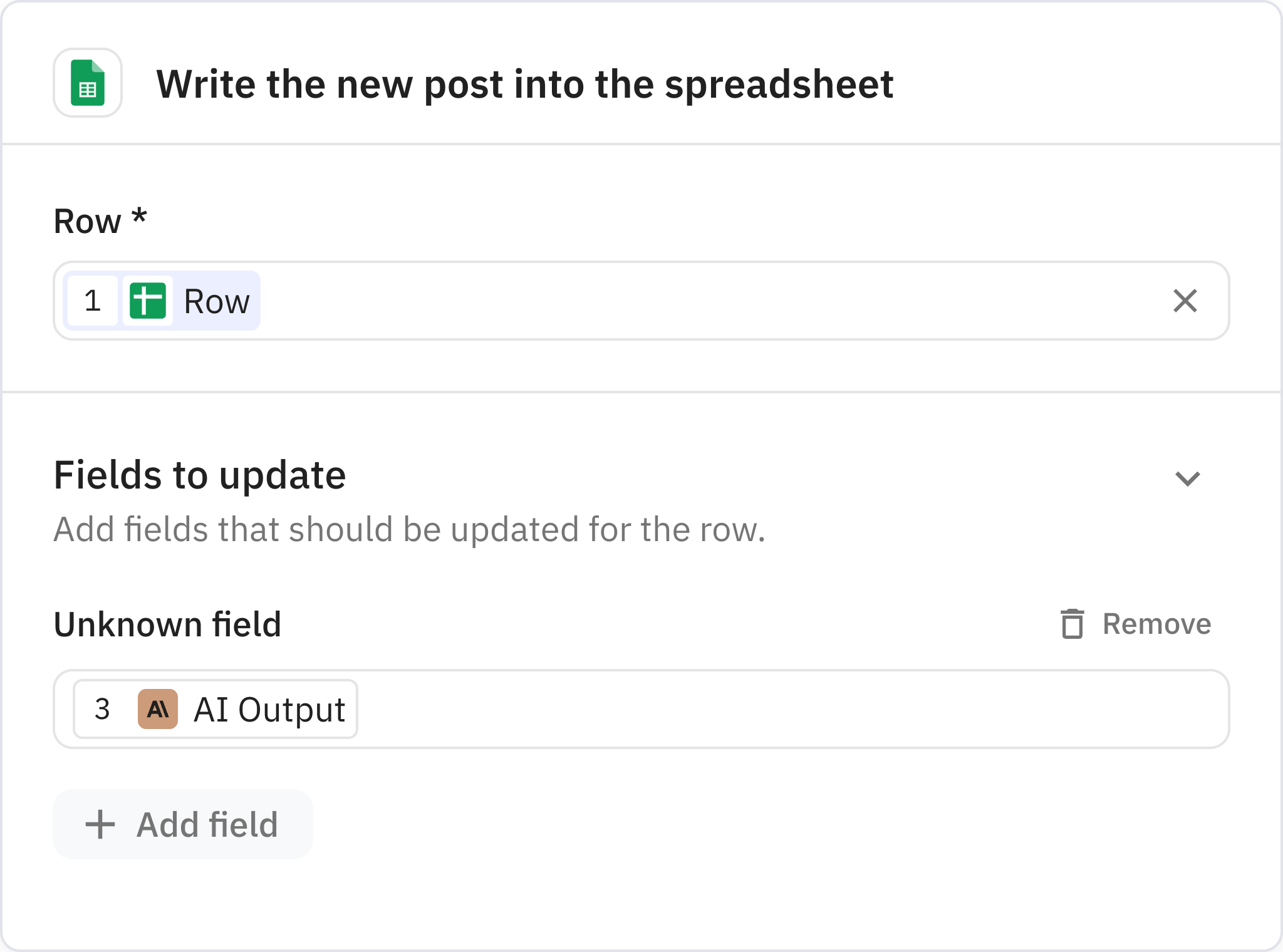Click Add field to insert another field
Screen dimensions: 1283x952
(x=182, y=824)
